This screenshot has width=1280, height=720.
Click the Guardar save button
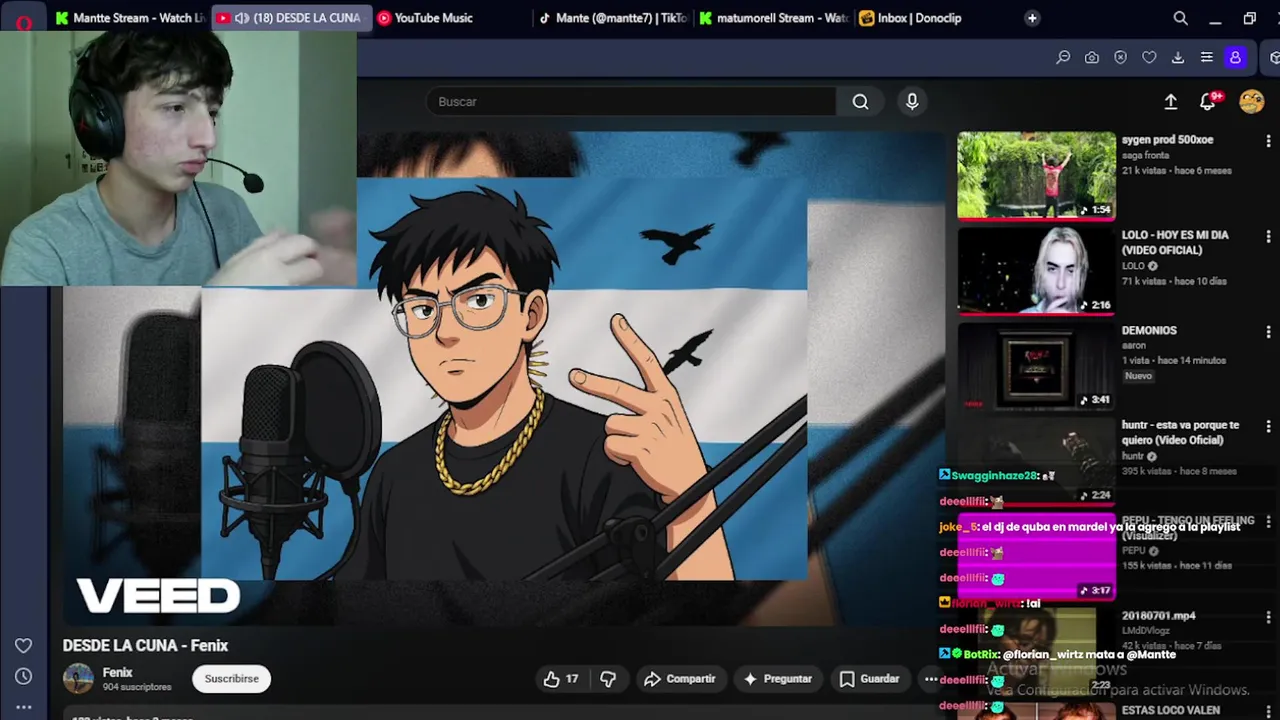[x=869, y=679]
